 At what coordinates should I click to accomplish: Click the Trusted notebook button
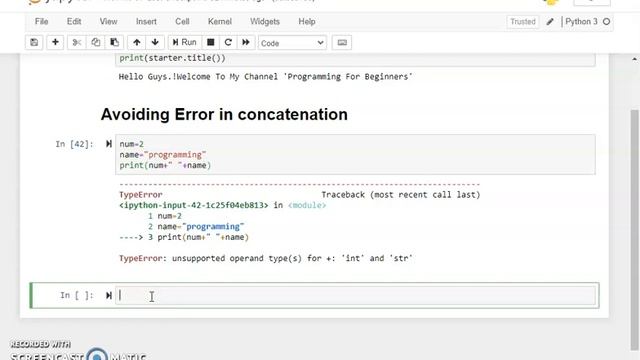[x=522, y=22]
